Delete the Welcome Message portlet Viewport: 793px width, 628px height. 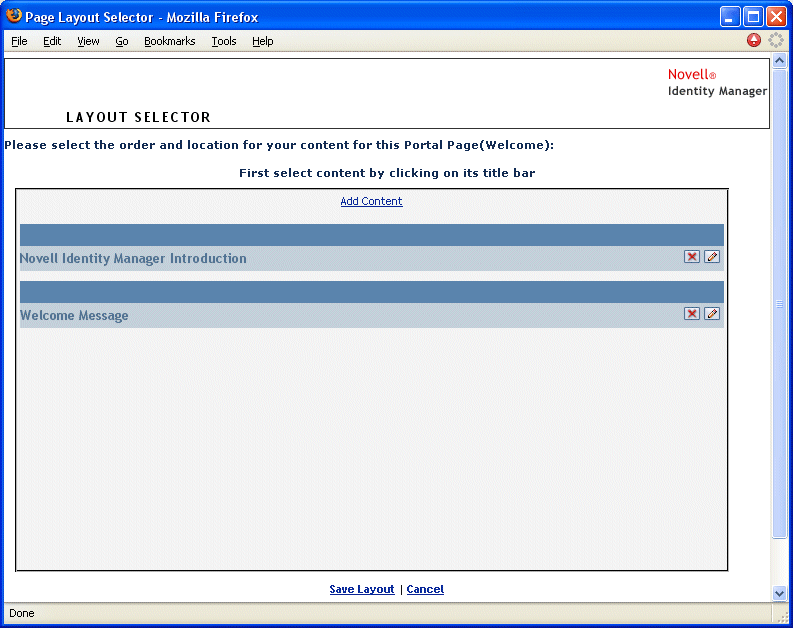pyautogui.click(x=691, y=314)
